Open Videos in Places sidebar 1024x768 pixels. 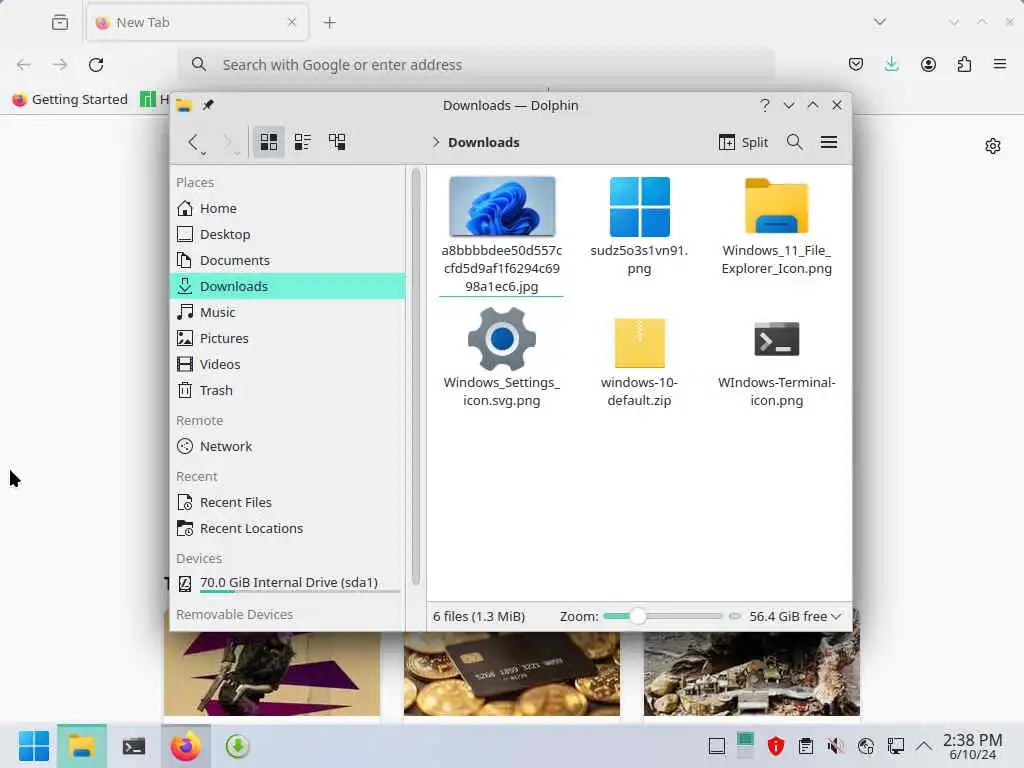[287, 364]
